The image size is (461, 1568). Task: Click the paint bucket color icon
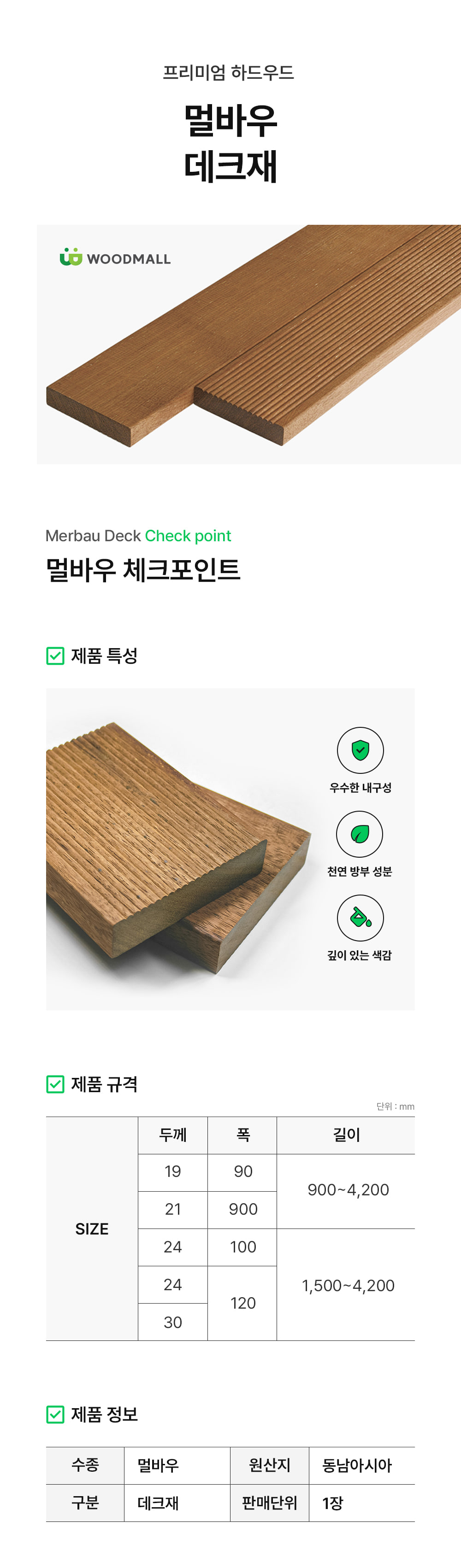360,917
